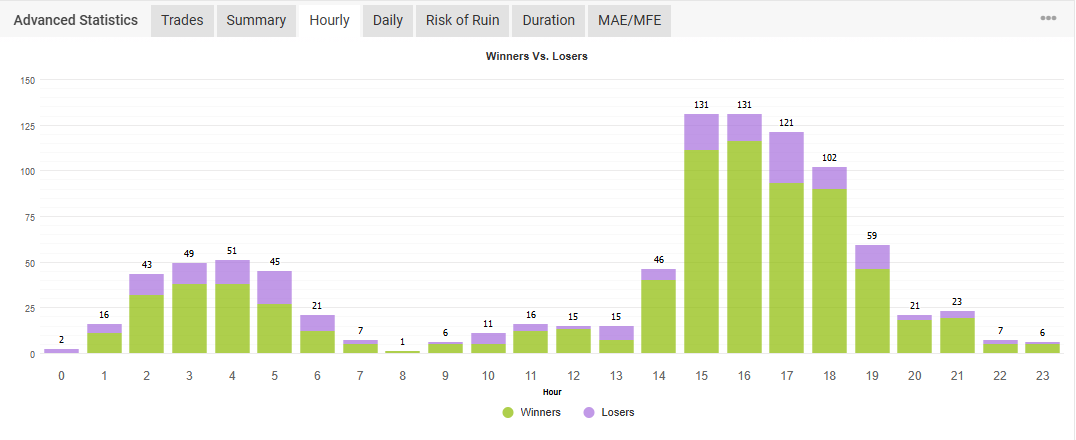This screenshot has height=440, width=1076.
Task: Open the Risk of Ruin tab
Action: pyautogui.click(x=463, y=21)
